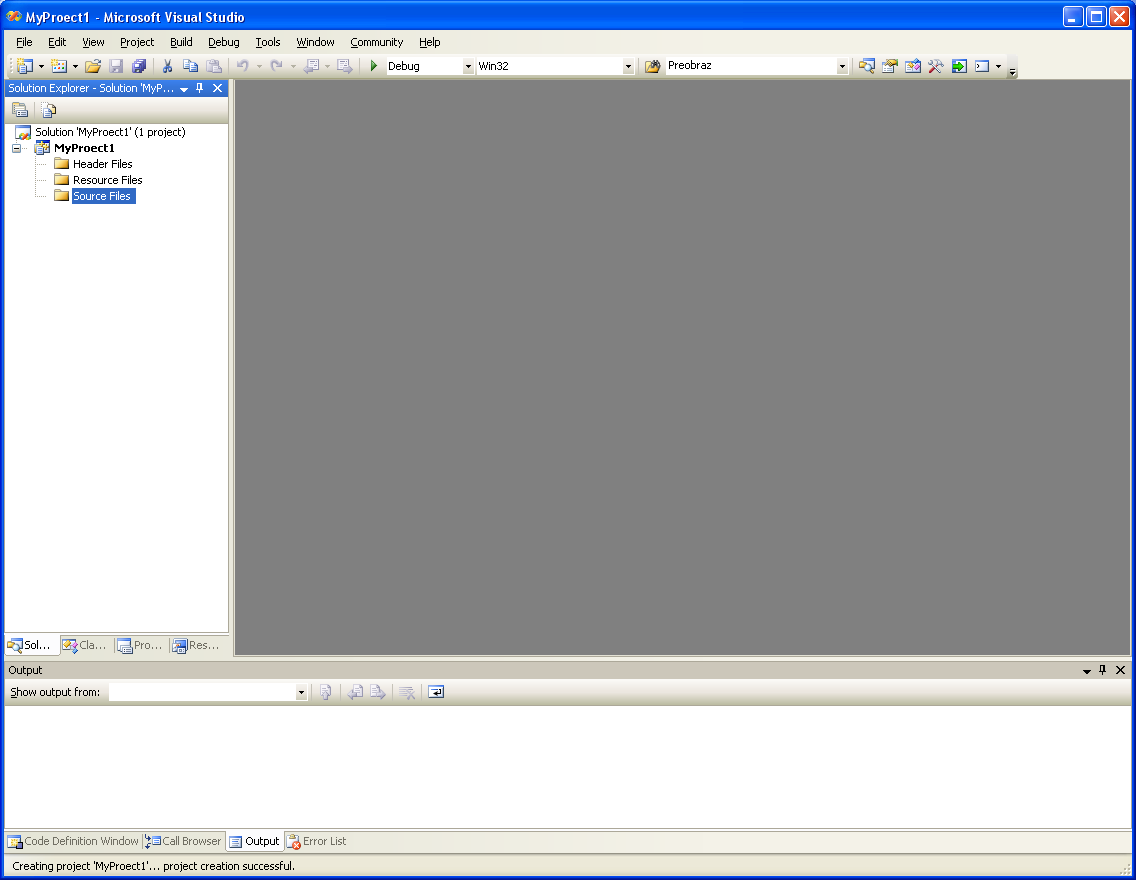Click the Undo arrow icon
1136x880 pixels.
tap(243, 66)
